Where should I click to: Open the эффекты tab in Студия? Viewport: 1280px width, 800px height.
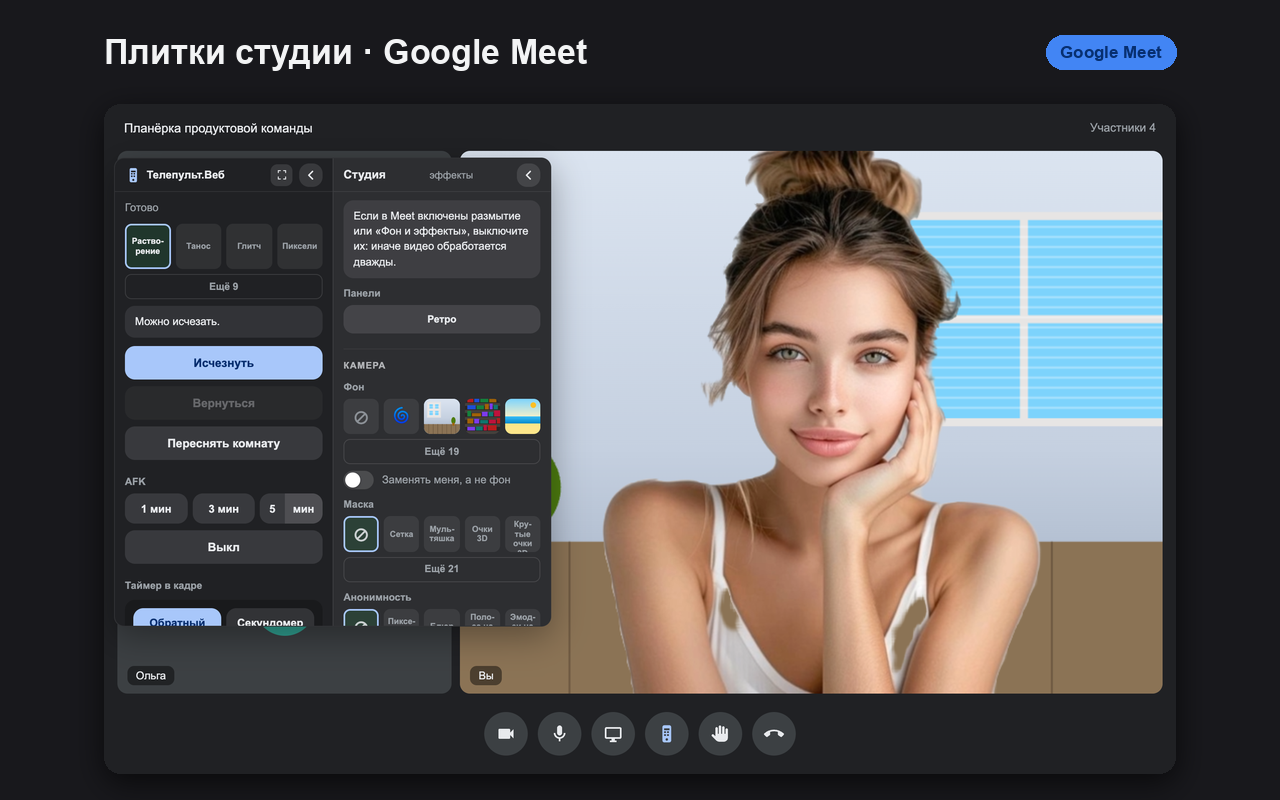[451, 175]
